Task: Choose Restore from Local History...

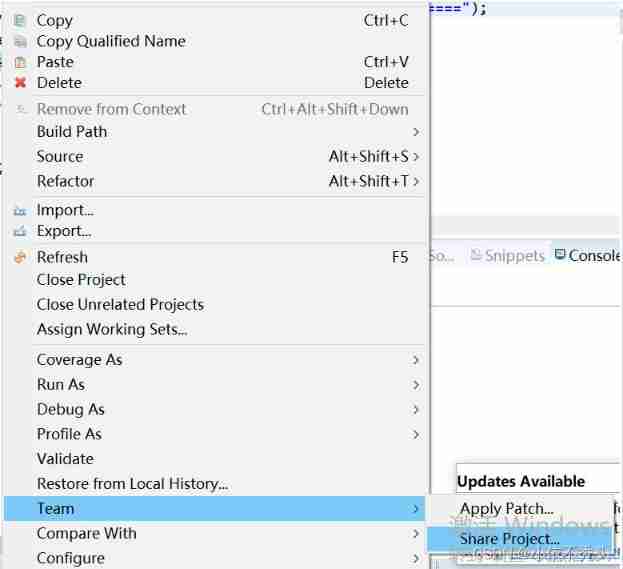Action: click(x=132, y=484)
